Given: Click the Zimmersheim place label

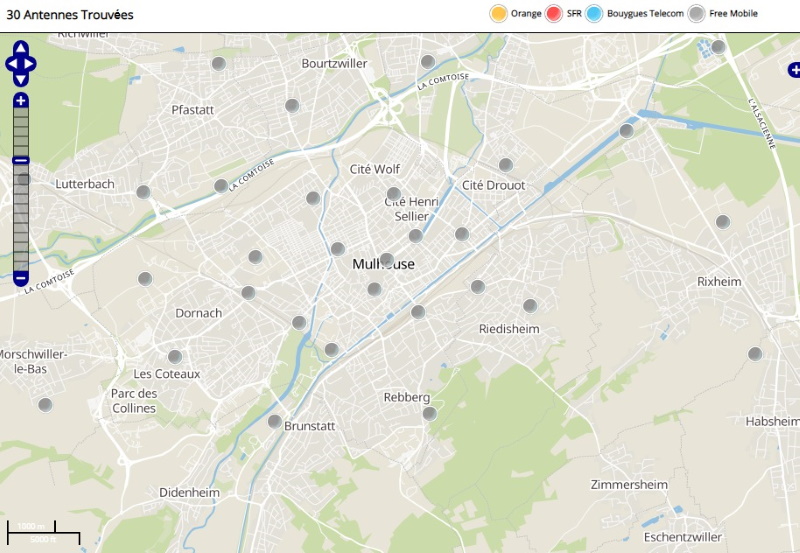Looking at the screenshot, I should [629, 485].
